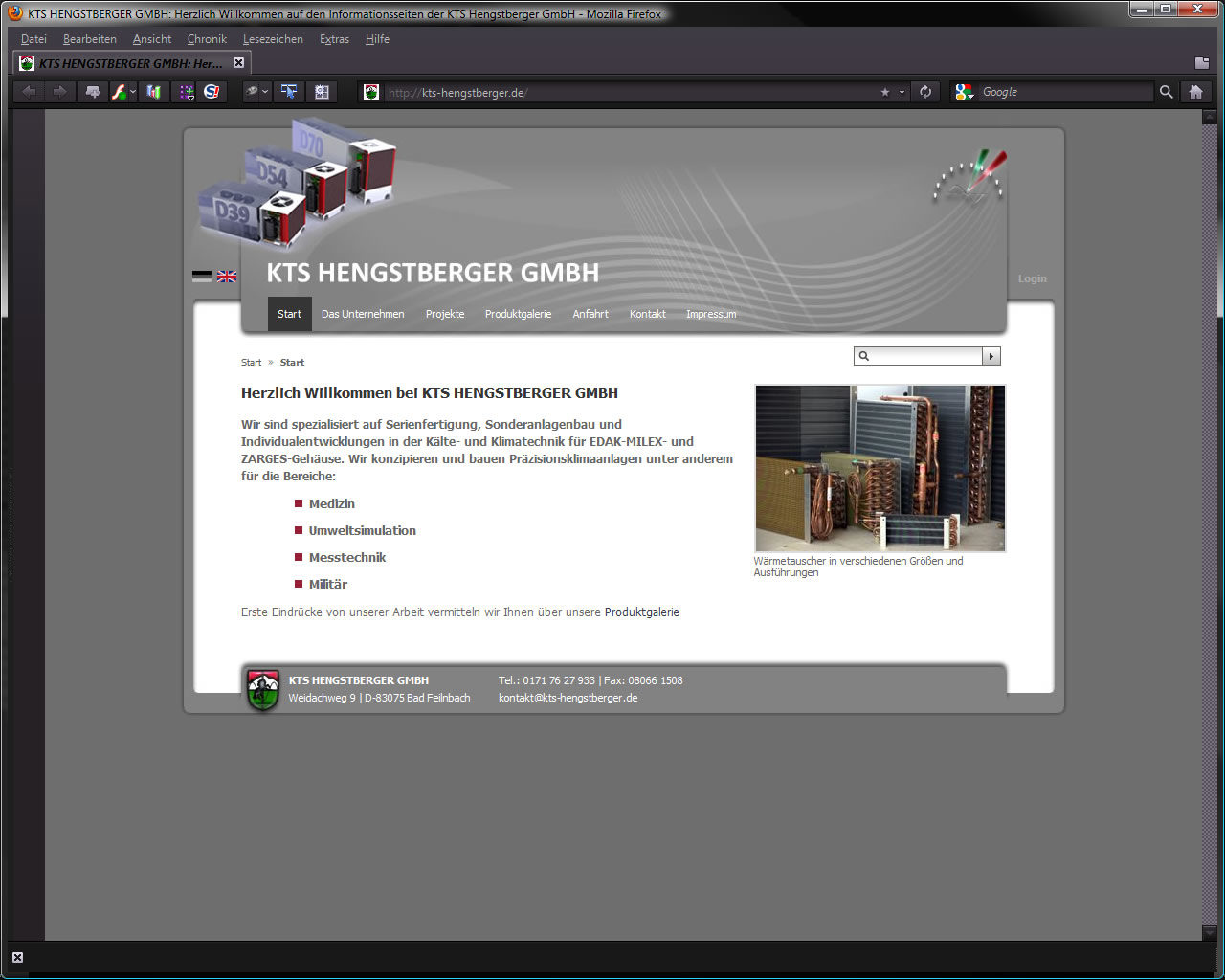Click the blue-red S! toolbar icon
Viewport: 1225px width, 980px height.
[x=212, y=92]
